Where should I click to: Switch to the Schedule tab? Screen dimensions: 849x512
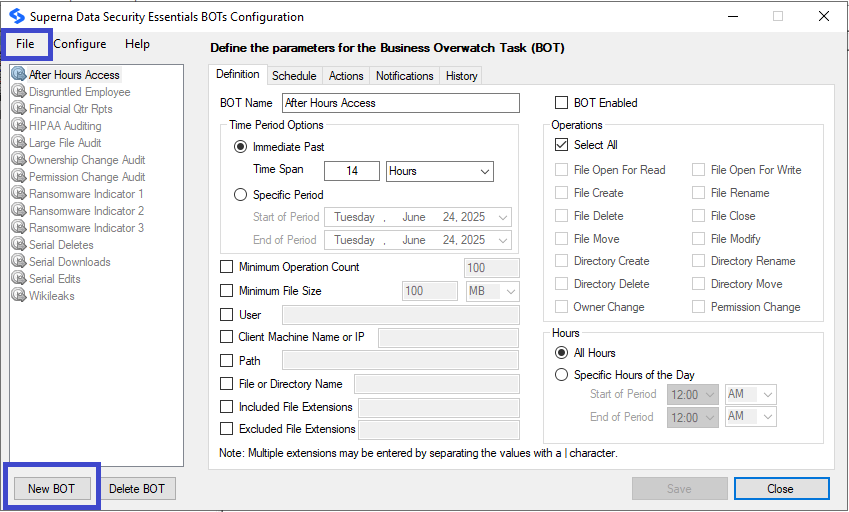tap(294, 76)
